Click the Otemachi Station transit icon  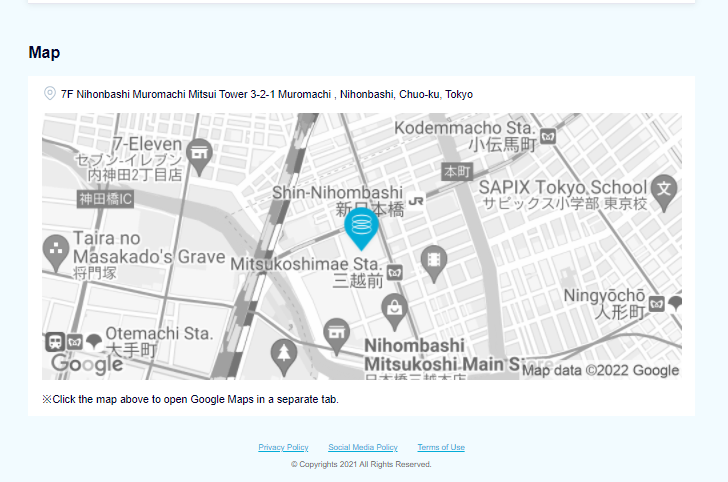click(x=56, y=341)
